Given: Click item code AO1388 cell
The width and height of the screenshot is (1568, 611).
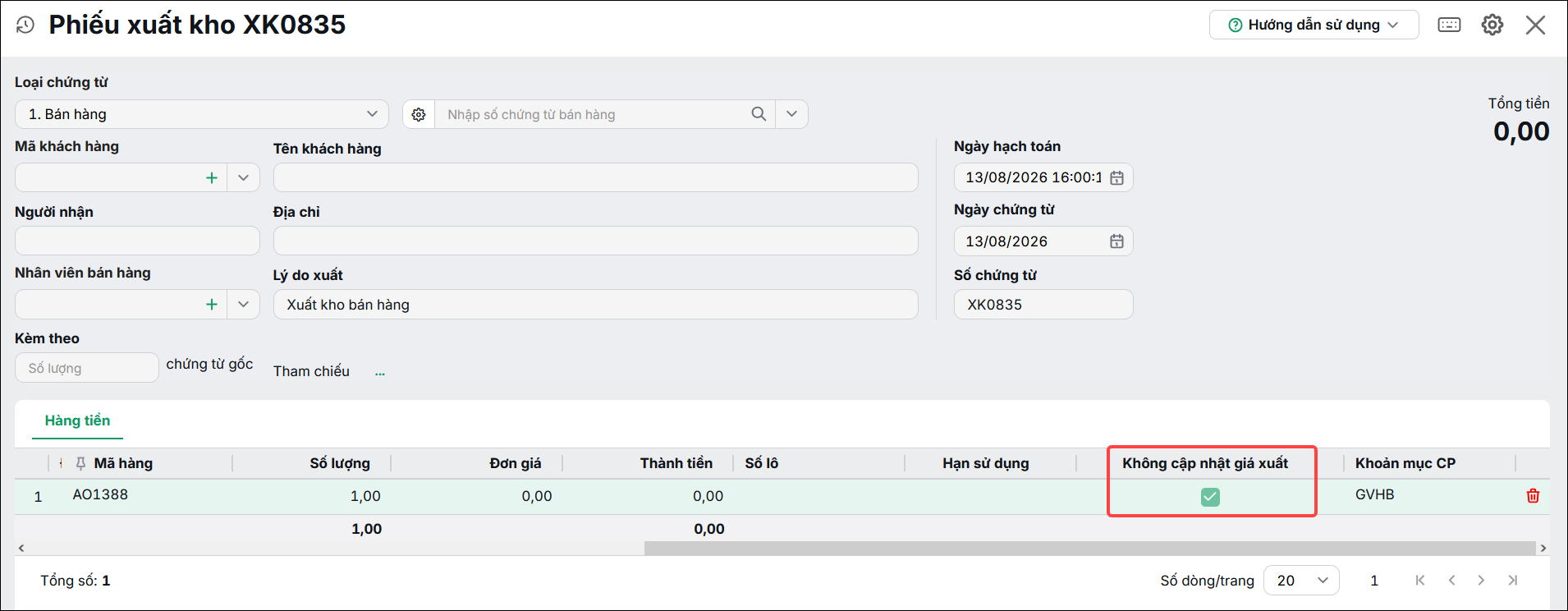Looking at the screenshot, I should click(100, 494).
